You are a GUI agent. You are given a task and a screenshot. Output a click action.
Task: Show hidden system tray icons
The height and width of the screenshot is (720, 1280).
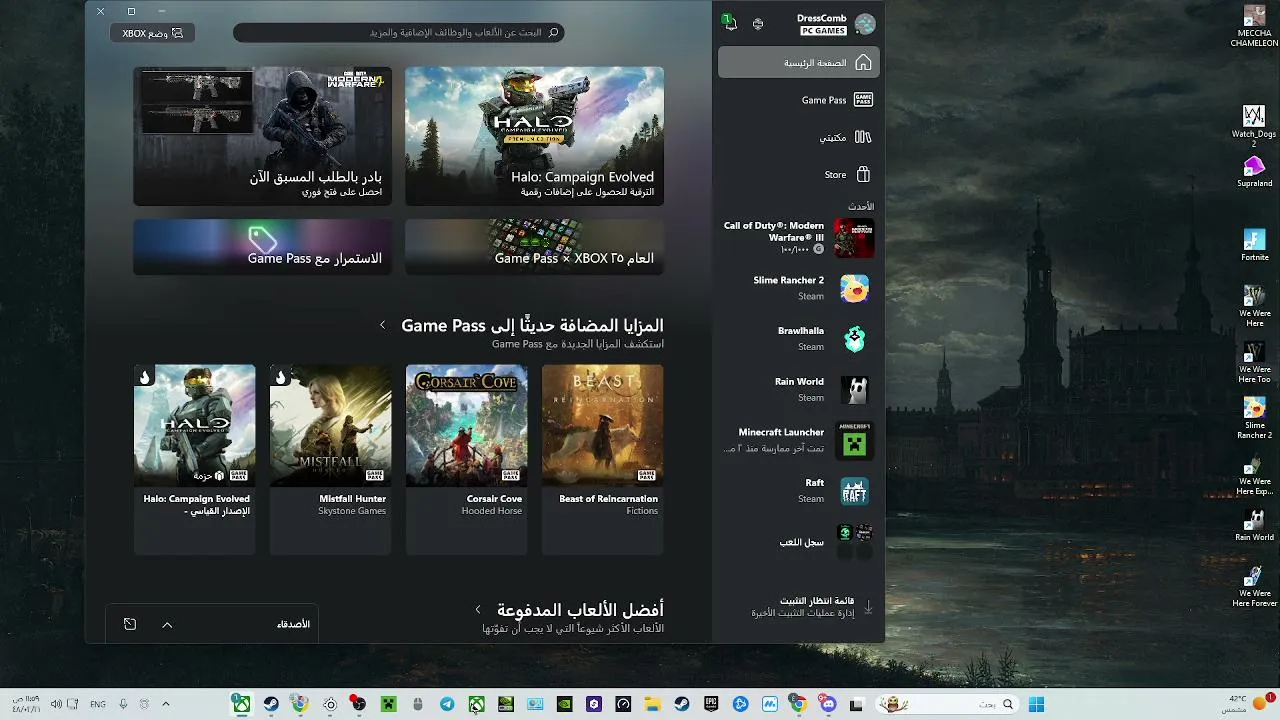click(166, 704)
